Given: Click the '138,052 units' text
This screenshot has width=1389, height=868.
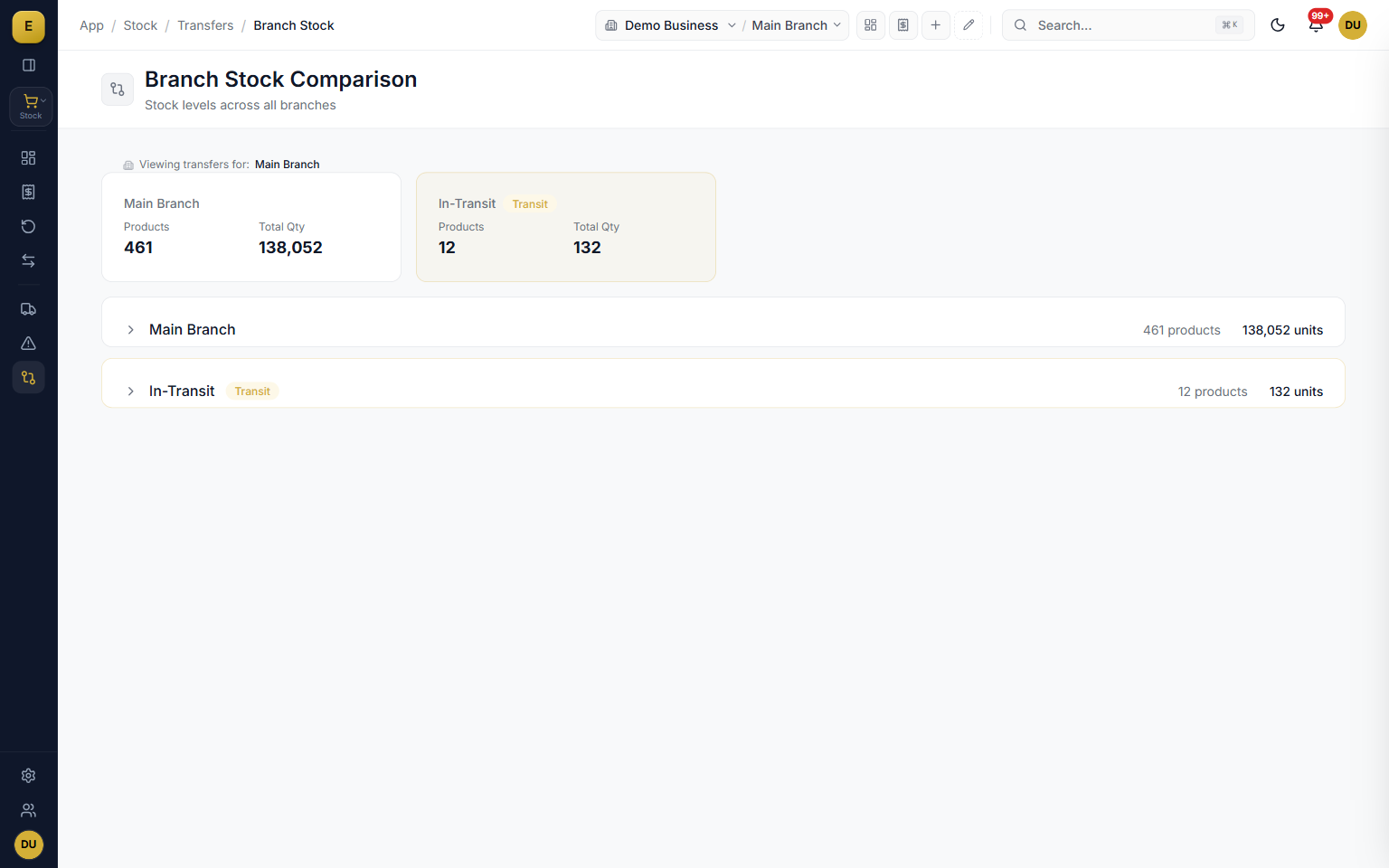Looking at the screenshot, I should [x=1282, y=330].
